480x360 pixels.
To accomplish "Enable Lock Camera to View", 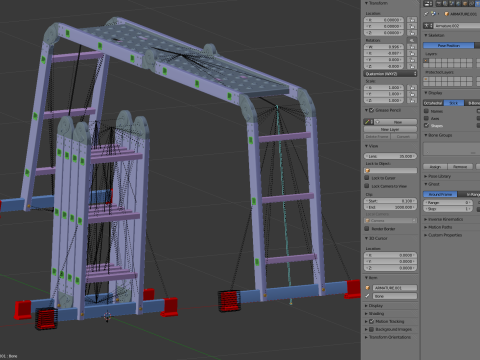I will pyautogui.click(x=367, y=186).
